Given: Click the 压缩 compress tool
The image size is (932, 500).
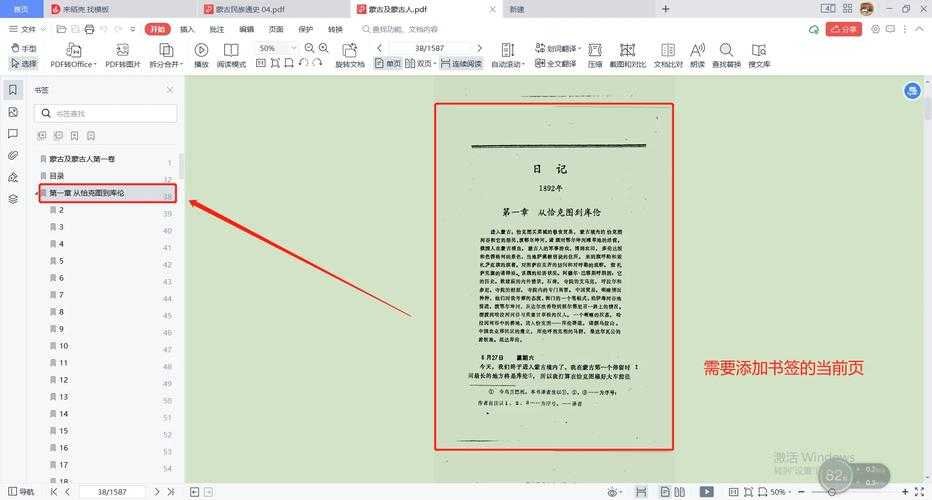Looking at the screenshot, I should pos(595,56).
